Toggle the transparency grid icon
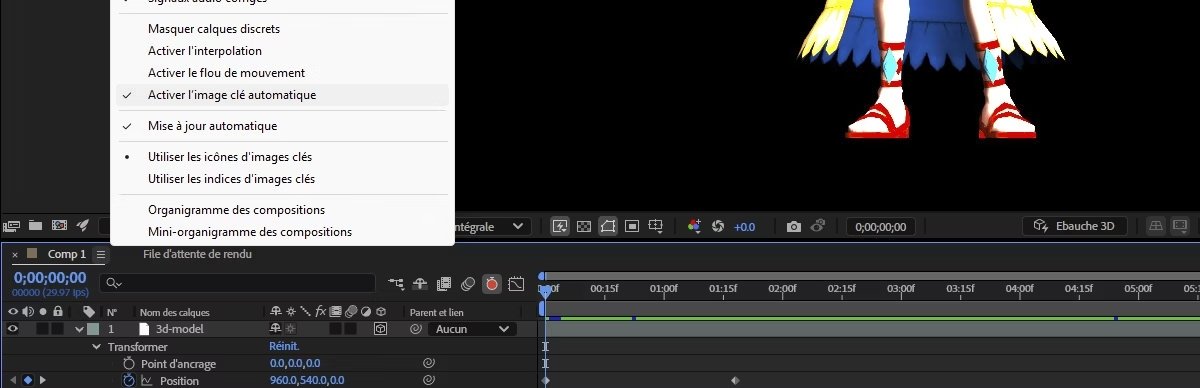The height and width of the screenshot is (388, 1200). [584, 226]
